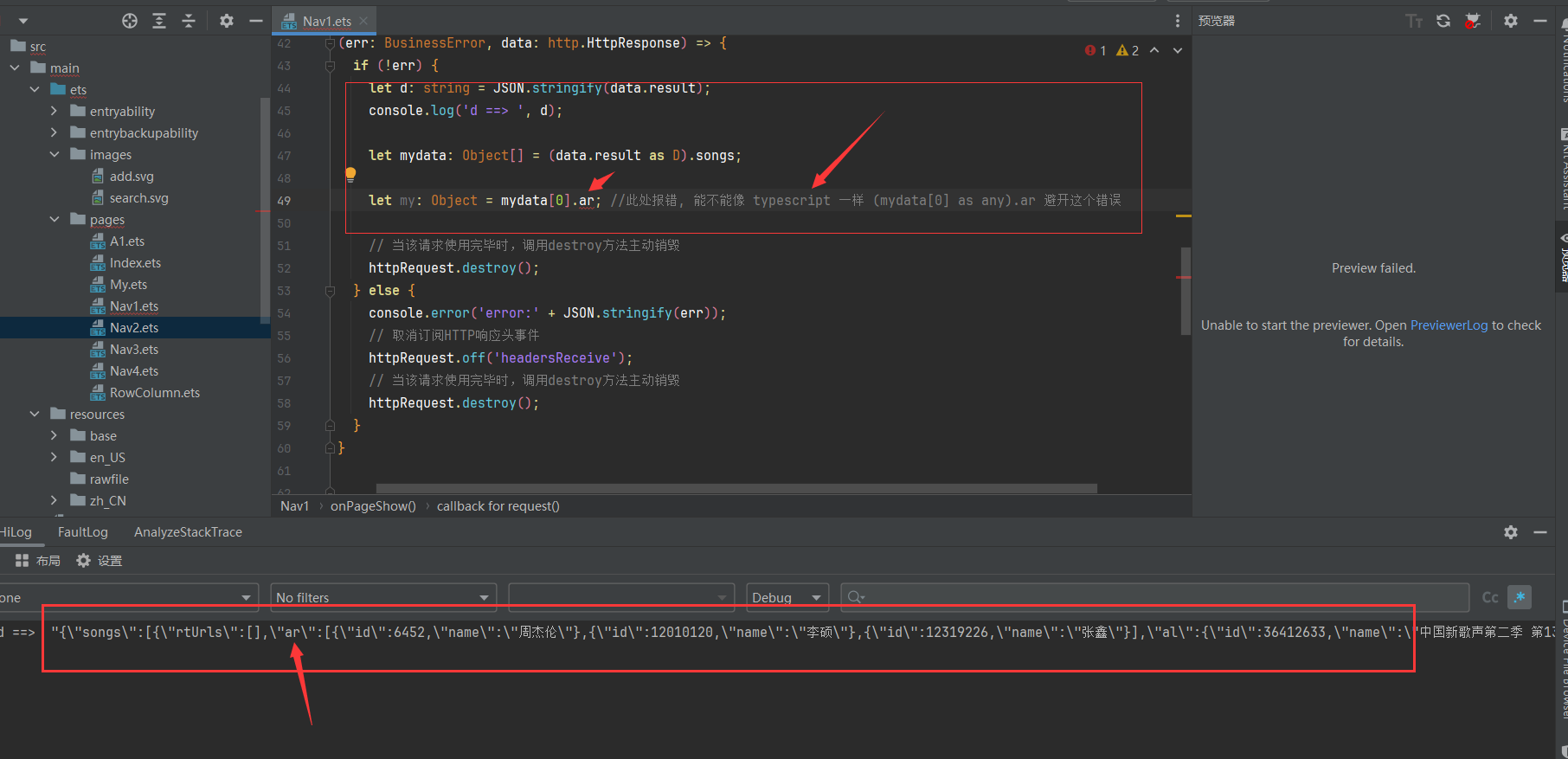Expand the entrybackupability folder
The height and width of the screenshot is (759, 1568).
(x=54, y=132)
